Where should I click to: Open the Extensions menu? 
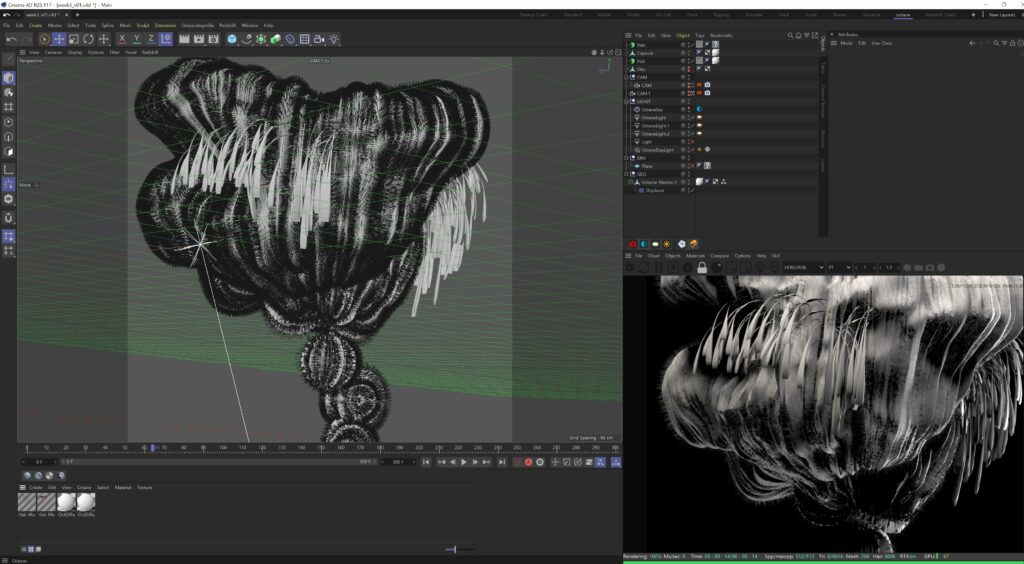[164, 25]
